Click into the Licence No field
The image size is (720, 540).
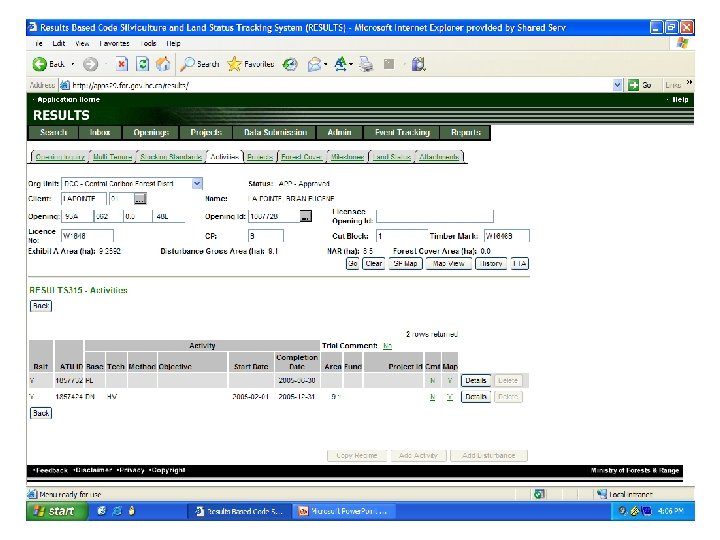(87, 236)
